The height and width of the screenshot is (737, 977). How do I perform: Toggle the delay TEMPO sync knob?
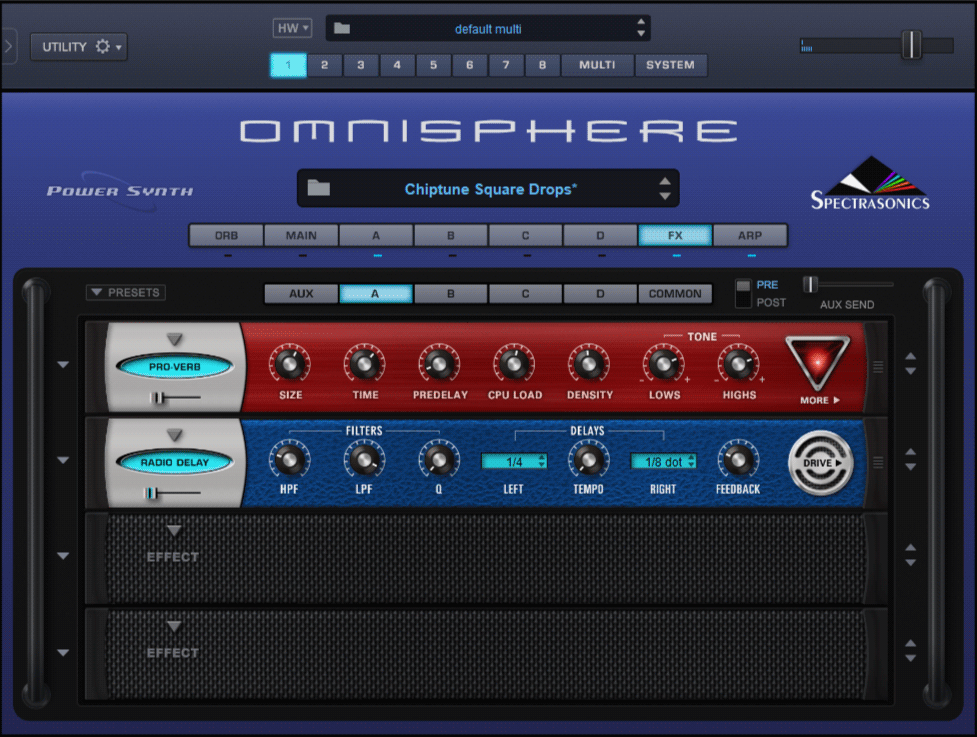(589, 460)
